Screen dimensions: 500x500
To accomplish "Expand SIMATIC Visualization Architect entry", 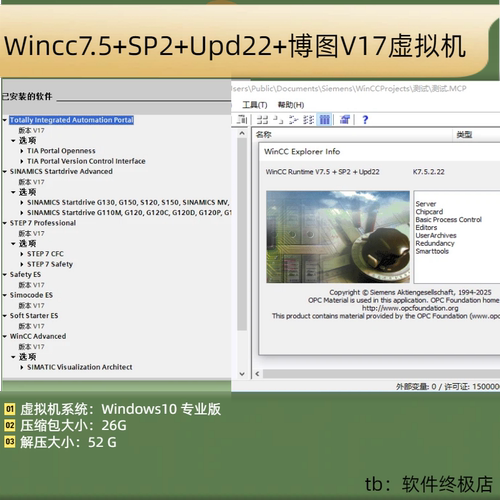I will click(x=22, y=367).
